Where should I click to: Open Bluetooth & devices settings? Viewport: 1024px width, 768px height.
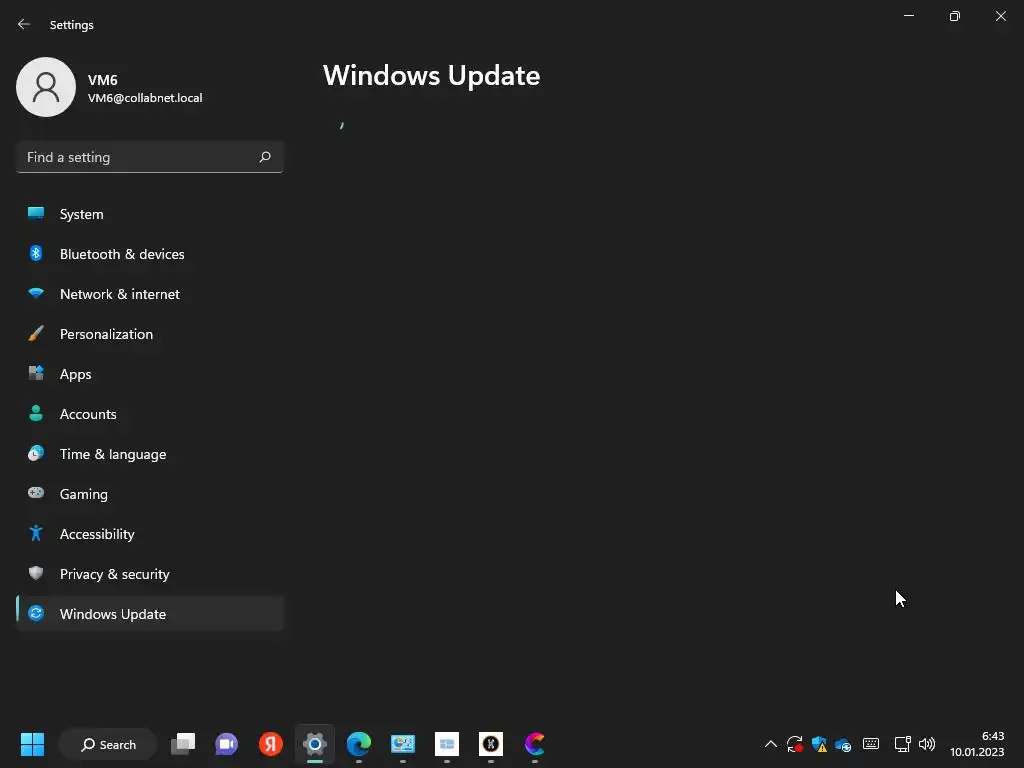[x=150, y=254]
